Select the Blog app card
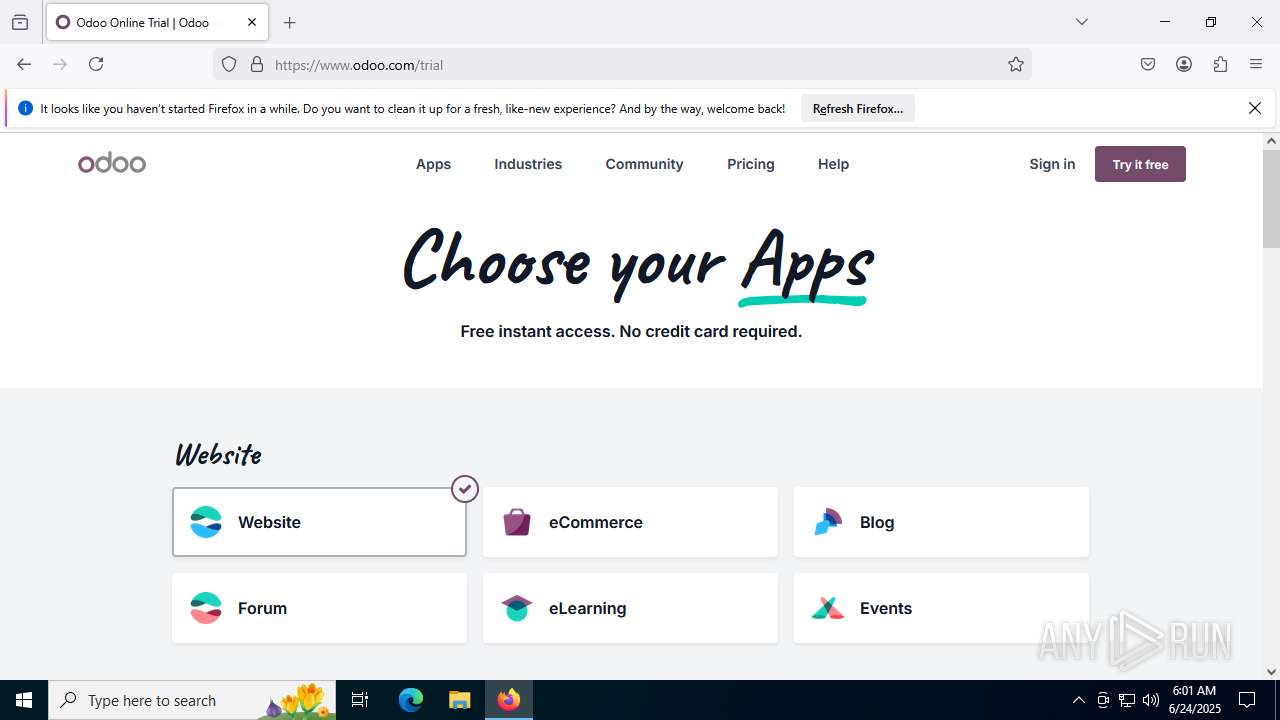The width and height of the screenshot is (1280, 720). click(941, 522)
